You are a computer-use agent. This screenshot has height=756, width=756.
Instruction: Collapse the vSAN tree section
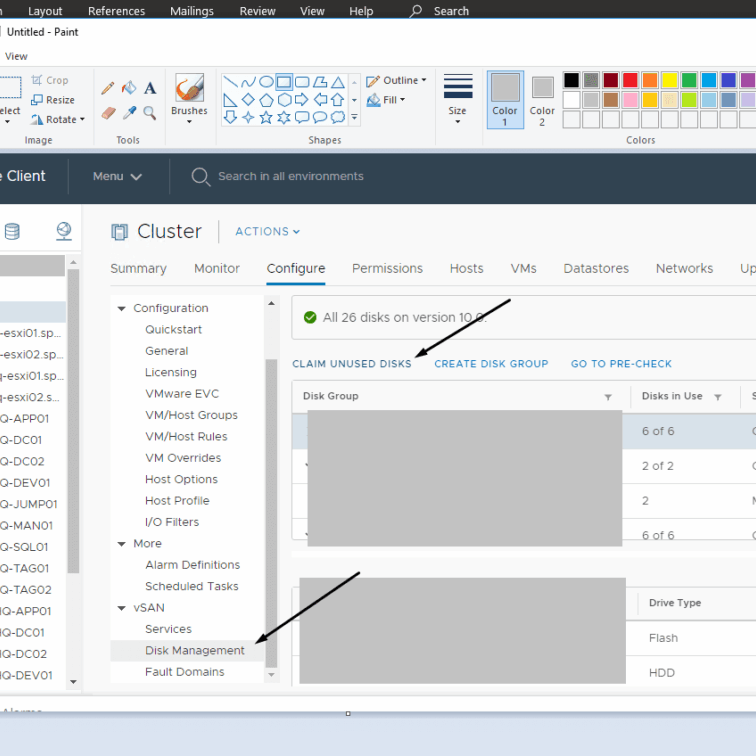pyautogui.click(x=122, y=608)
